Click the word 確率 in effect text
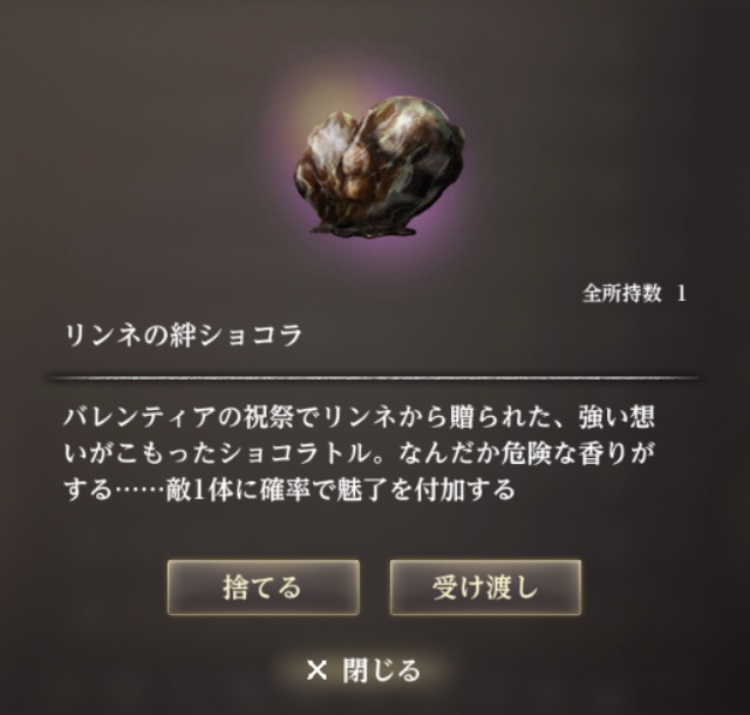The width and height of the screenshot is (750, 715). [284, 490]
